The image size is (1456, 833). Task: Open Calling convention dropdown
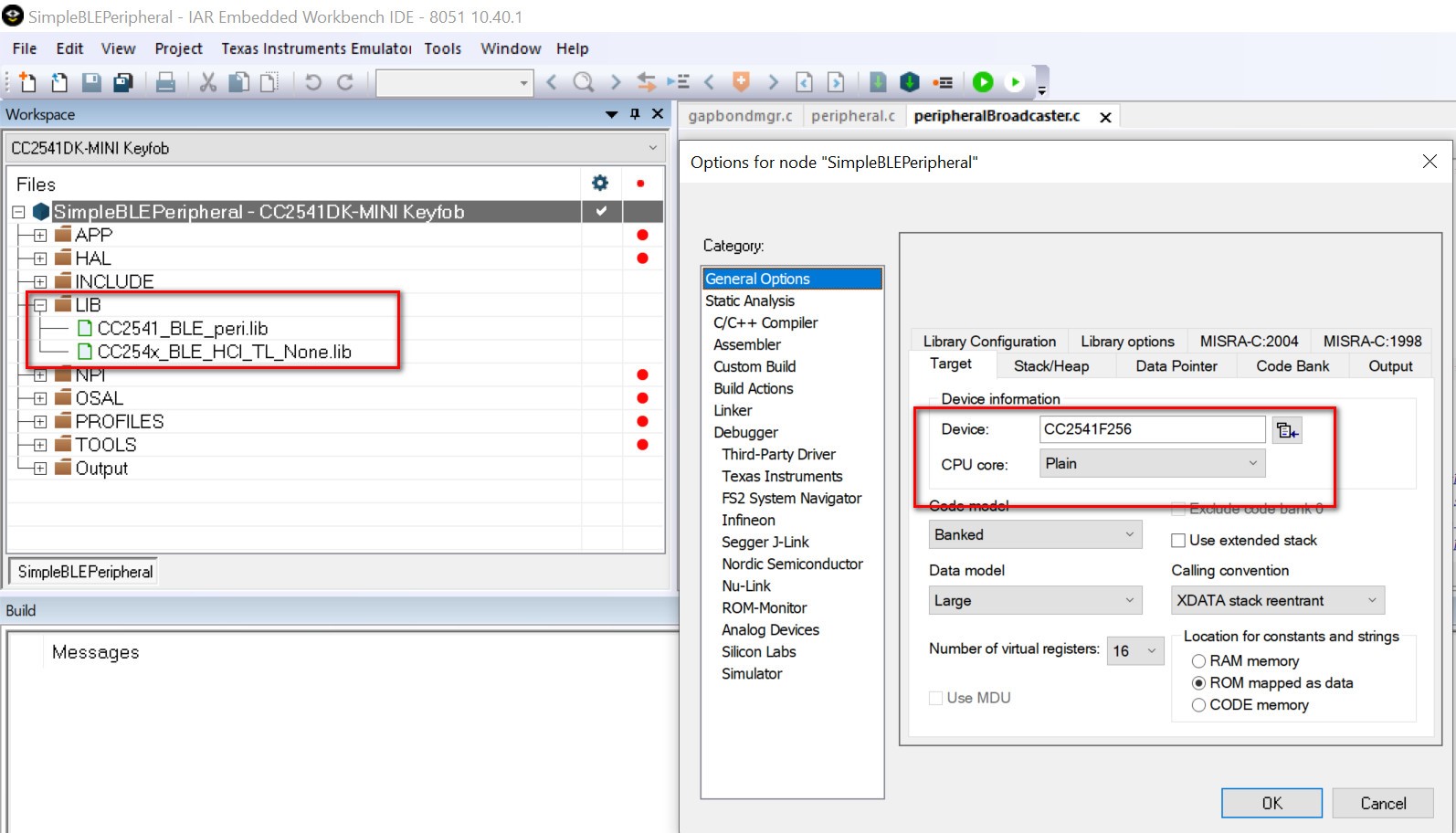click(1278, 600)
